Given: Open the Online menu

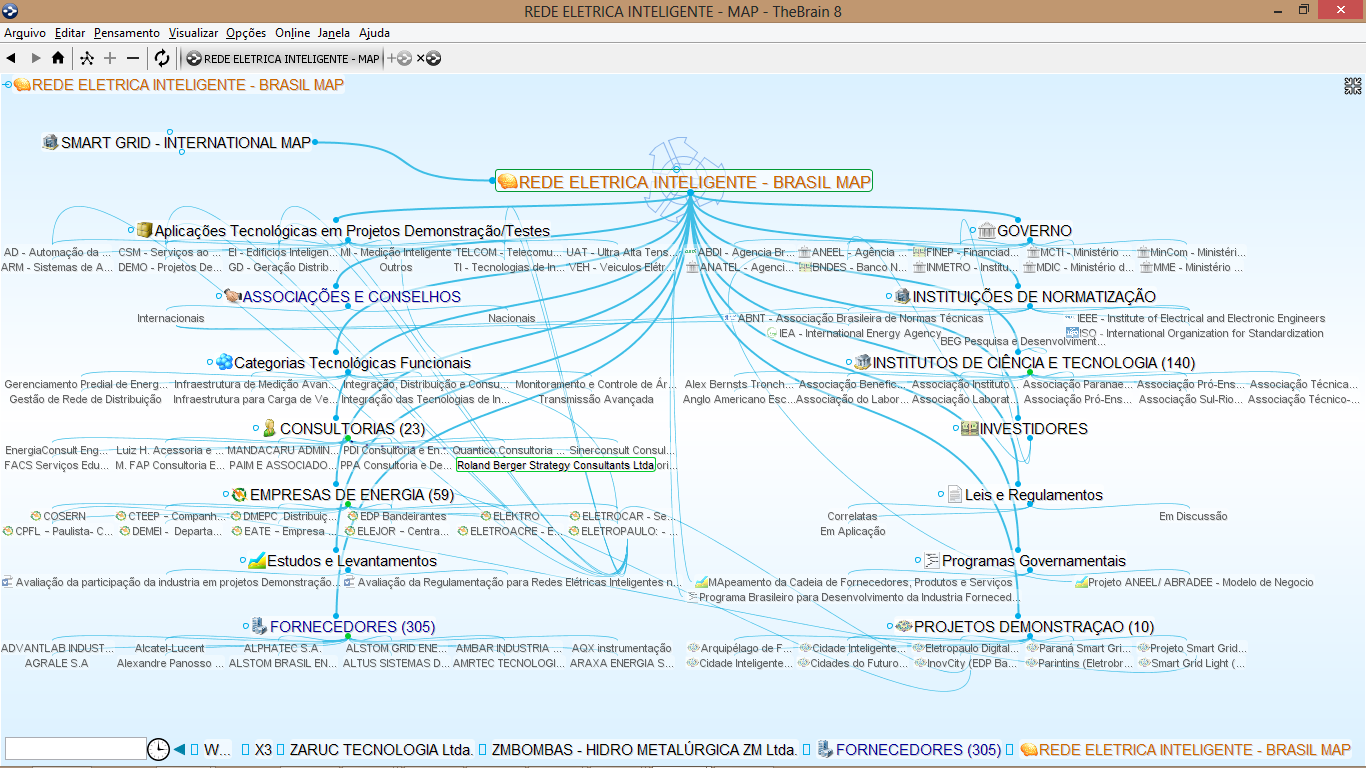Looking at the screenshot, I should (293, 33).
